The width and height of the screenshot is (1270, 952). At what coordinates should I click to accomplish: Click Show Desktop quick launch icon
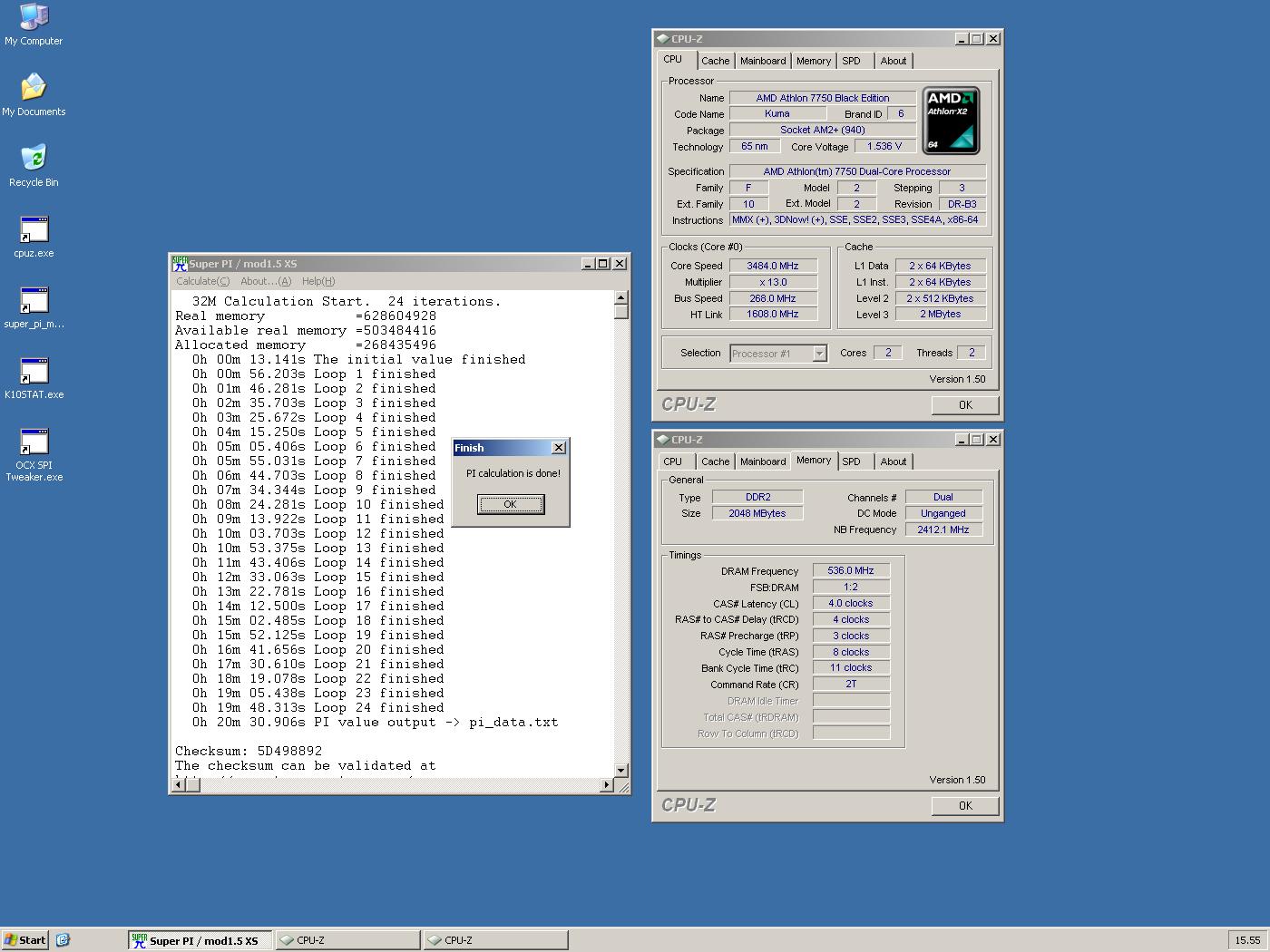(x=63, y=940)
